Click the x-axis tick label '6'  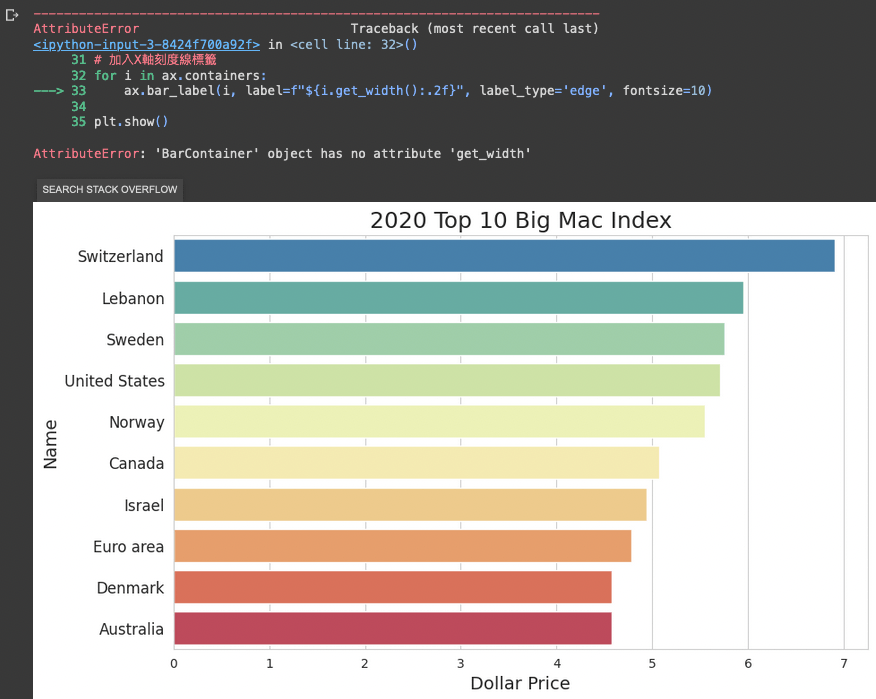pos(748,663)
